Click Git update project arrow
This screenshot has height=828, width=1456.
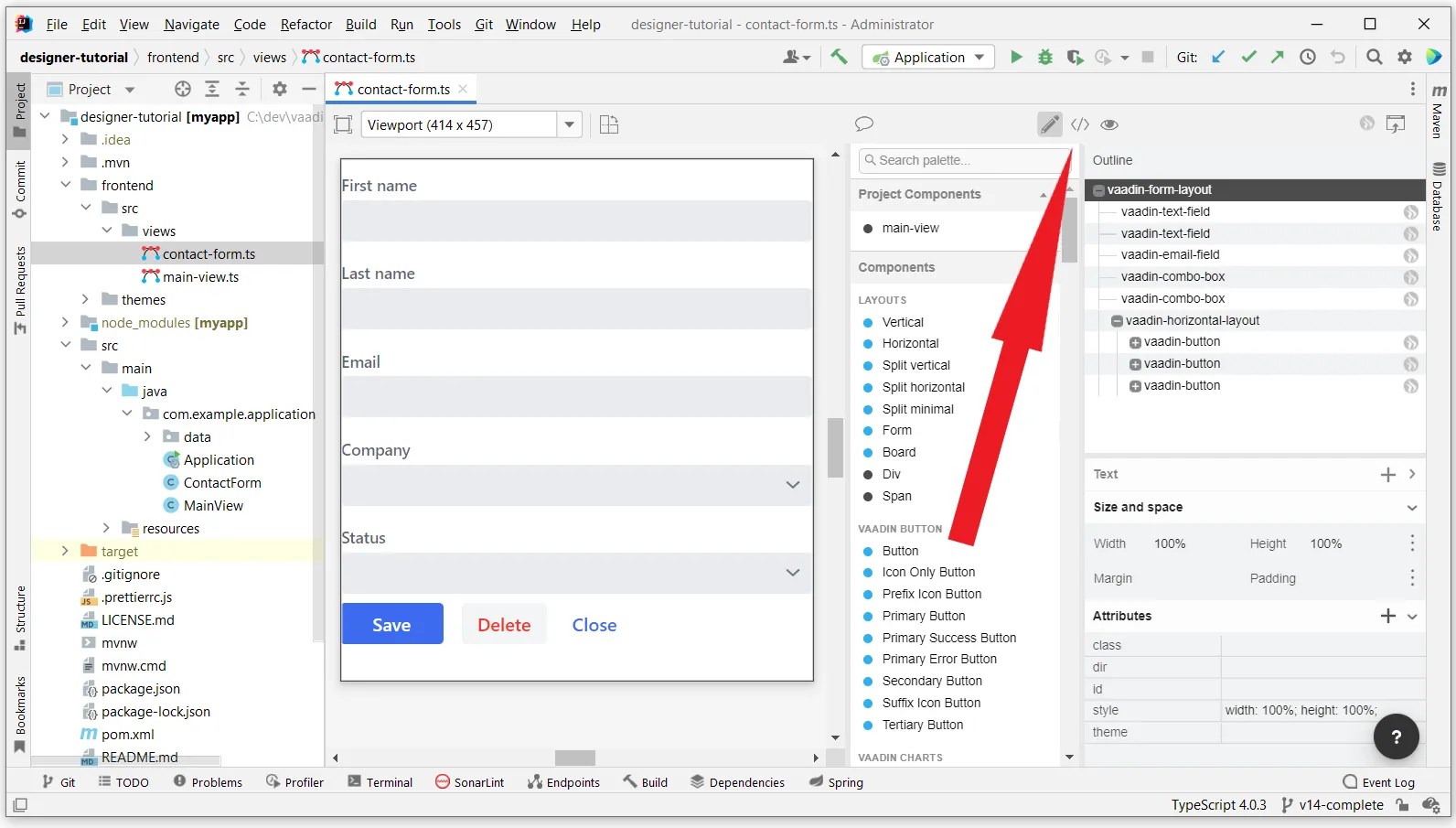[x=1218, y=57]
